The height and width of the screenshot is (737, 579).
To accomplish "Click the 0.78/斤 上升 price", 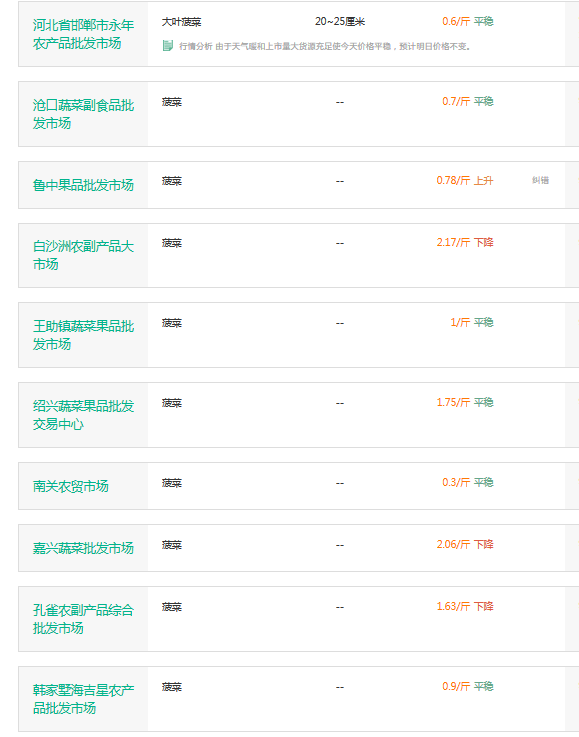I will [465, 180].
